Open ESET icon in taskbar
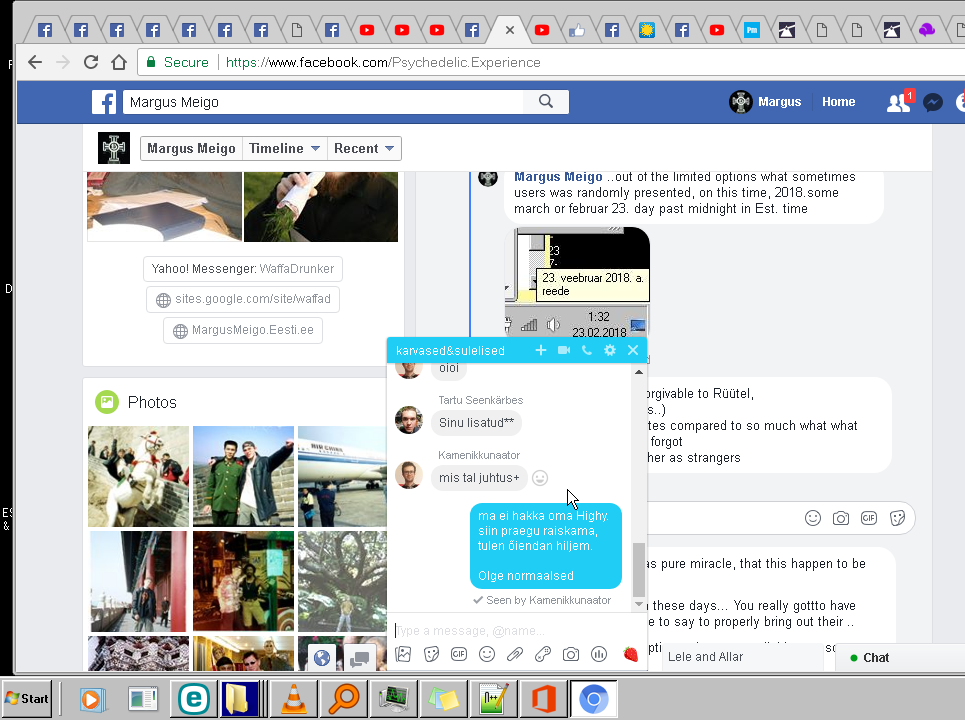965x720 pixels. 194,699
